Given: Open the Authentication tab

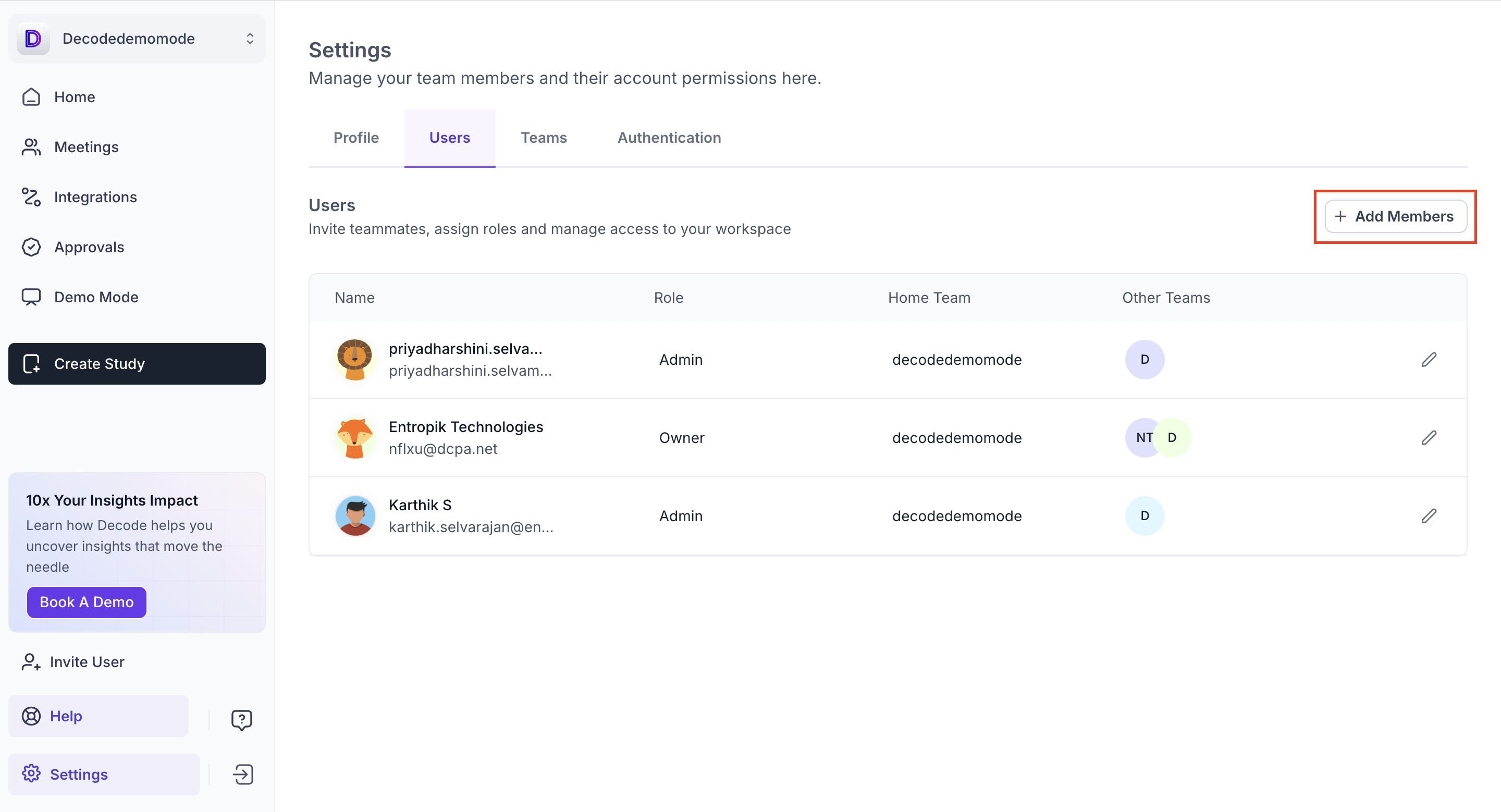Looking at the screenshot, I should [669, 138].
